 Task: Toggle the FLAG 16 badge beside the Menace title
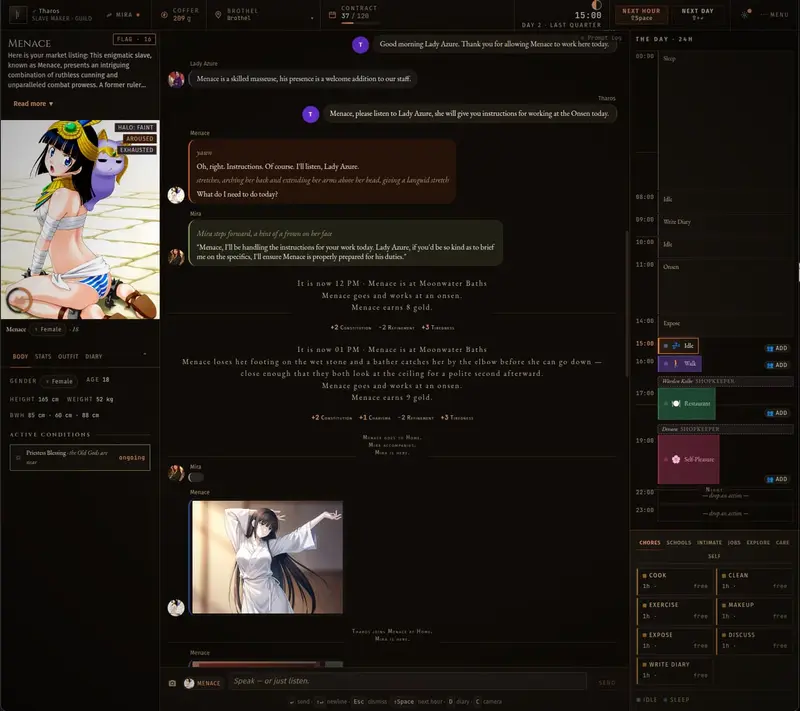point(134,39)
